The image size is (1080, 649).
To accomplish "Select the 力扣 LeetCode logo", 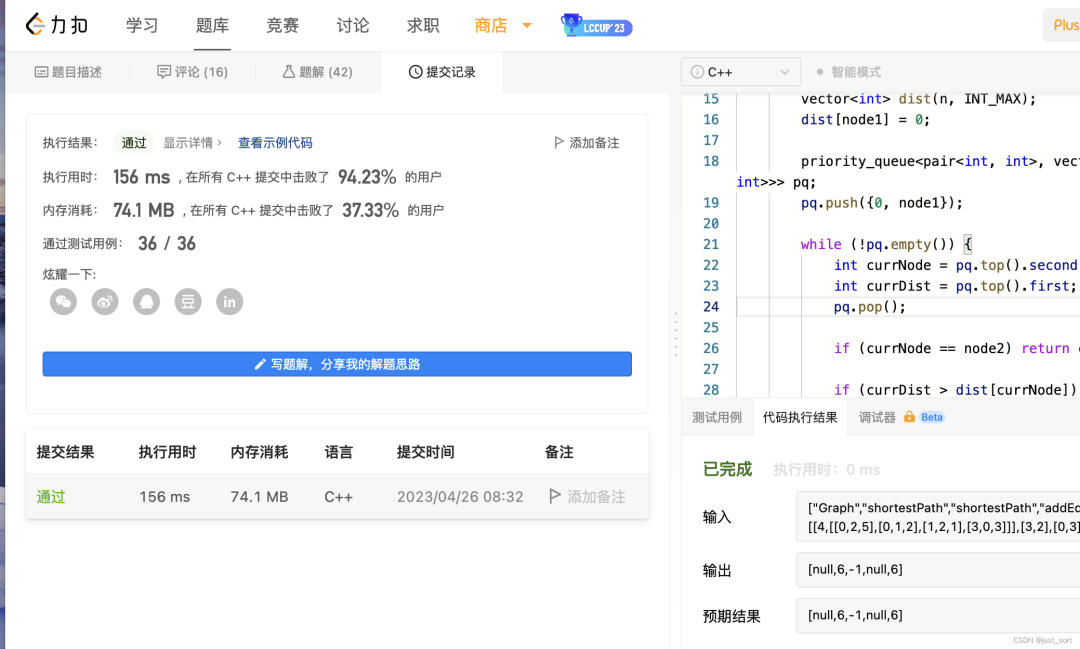I will click(57, 25).
